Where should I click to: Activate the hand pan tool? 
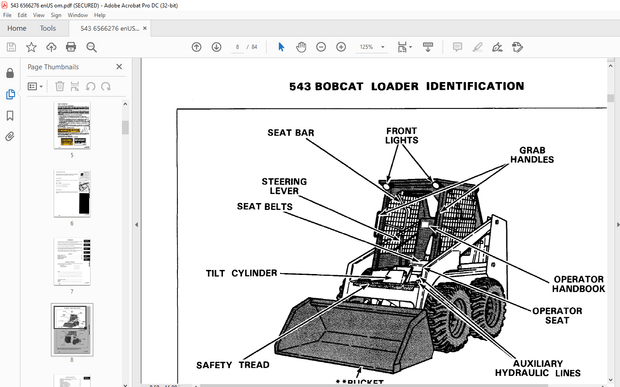tap(301, 47)
